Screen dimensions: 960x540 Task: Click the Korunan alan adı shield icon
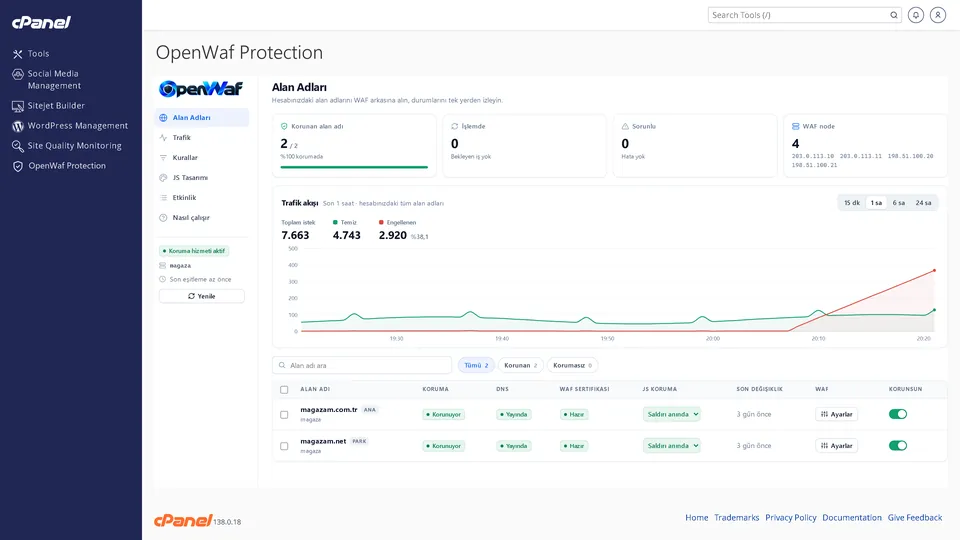point(284,126)
